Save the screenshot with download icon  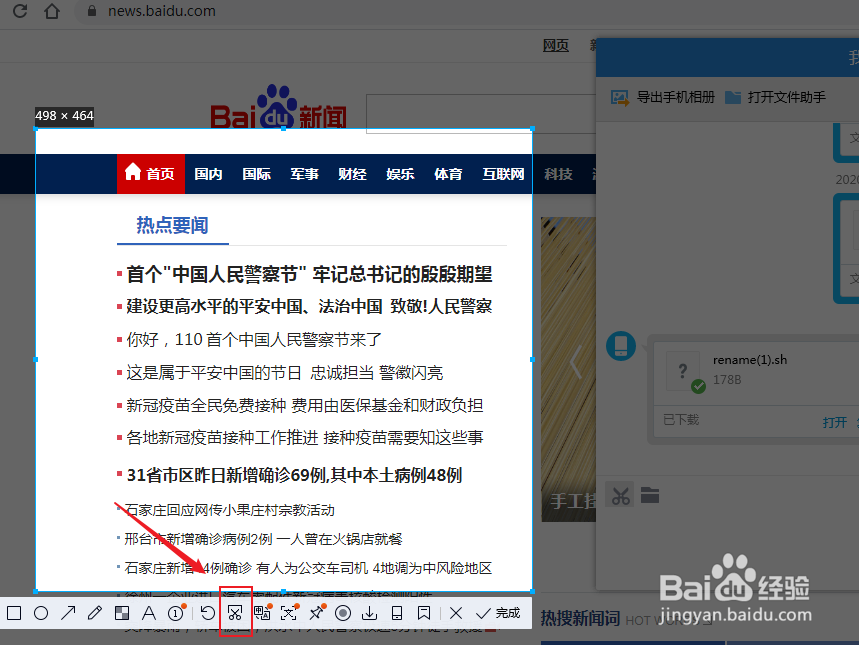click(370, 613)
